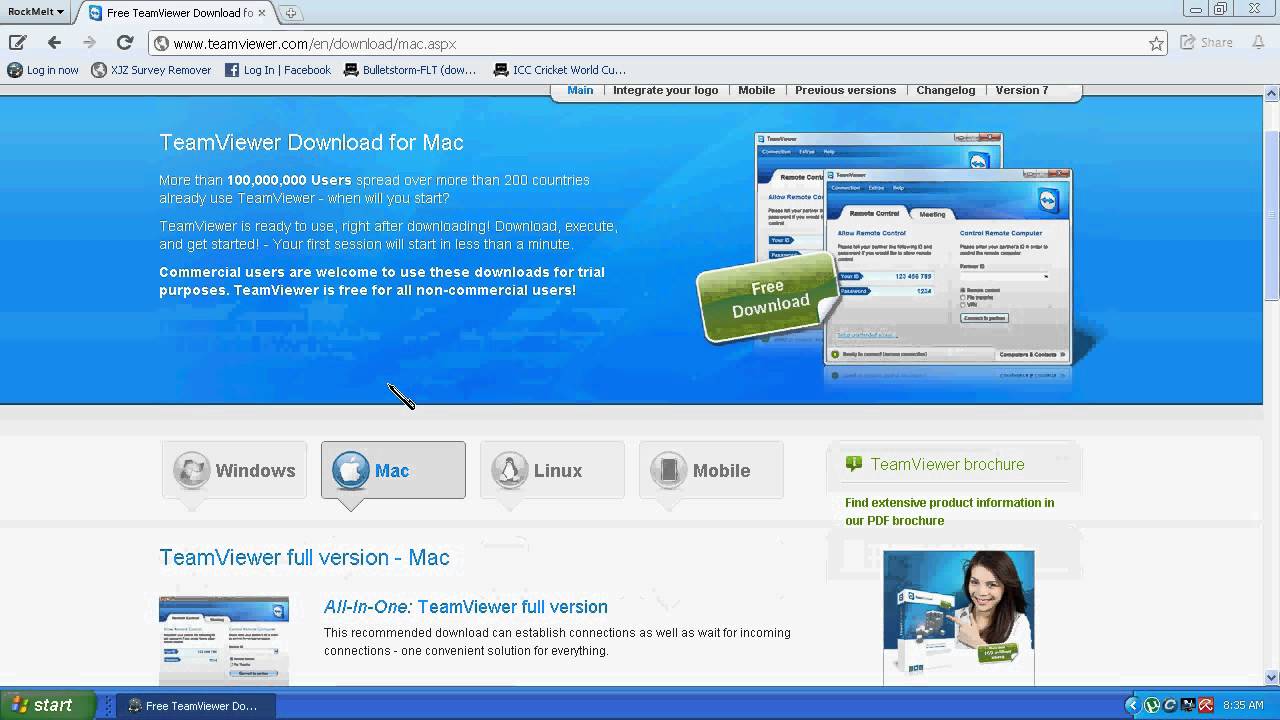The image size is (1280, 720).
Task: Open the Share button in toolbar
Action: pyautogui.click(x=1206, y=43)
